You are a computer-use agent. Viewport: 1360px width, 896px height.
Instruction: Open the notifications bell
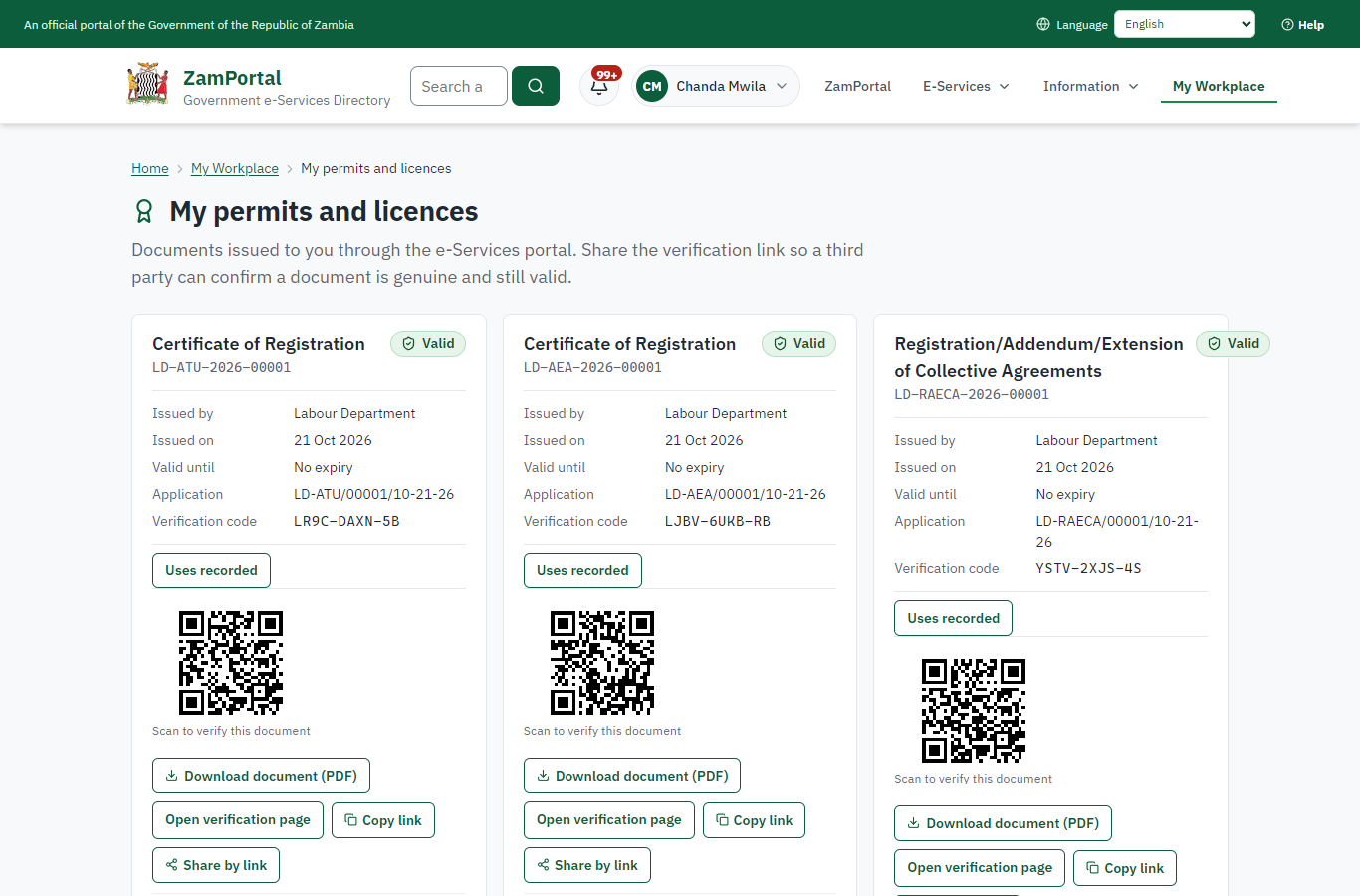(x=599, y=86)
